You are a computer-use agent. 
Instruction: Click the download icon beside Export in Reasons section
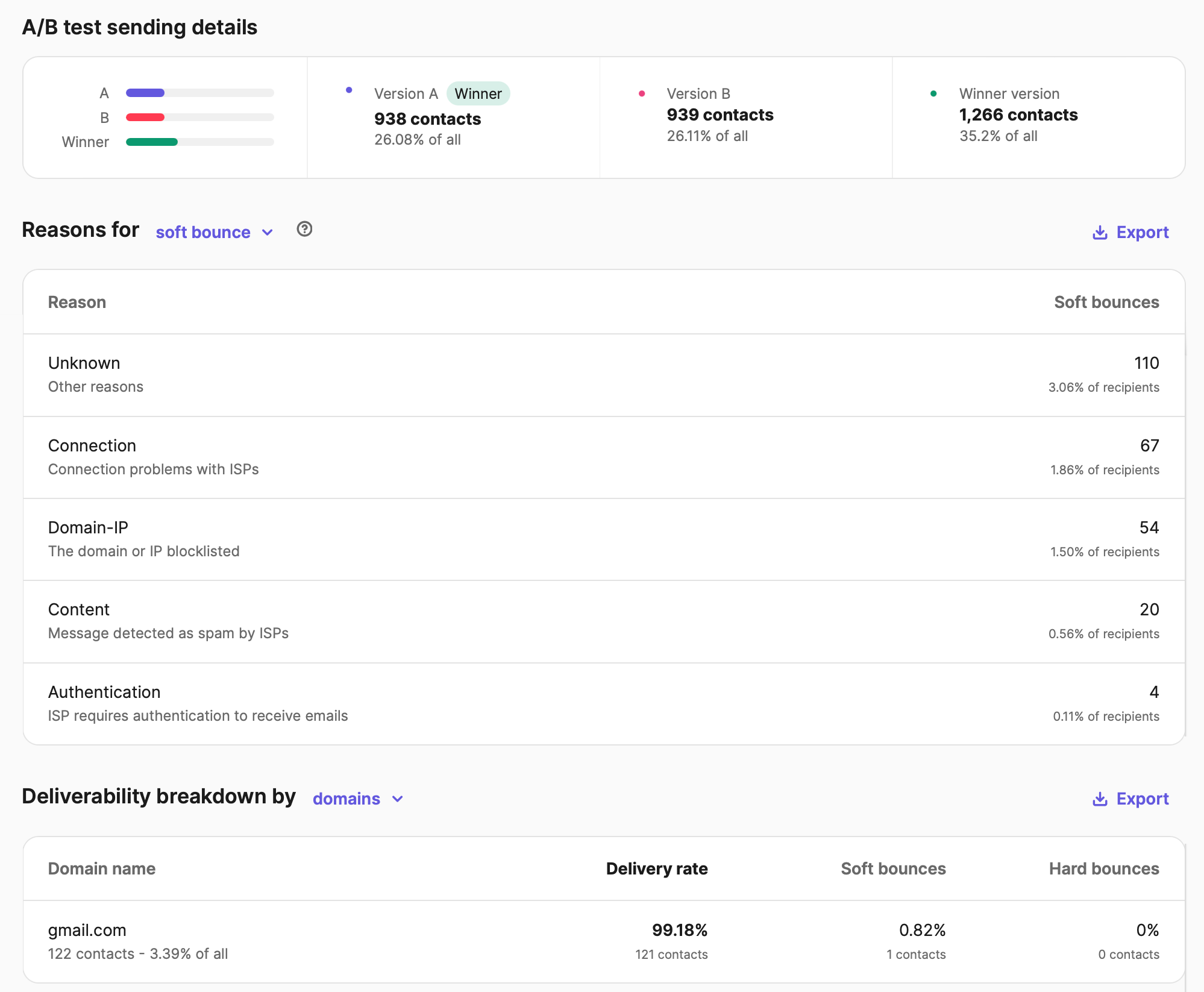[x=1100, y=232]
